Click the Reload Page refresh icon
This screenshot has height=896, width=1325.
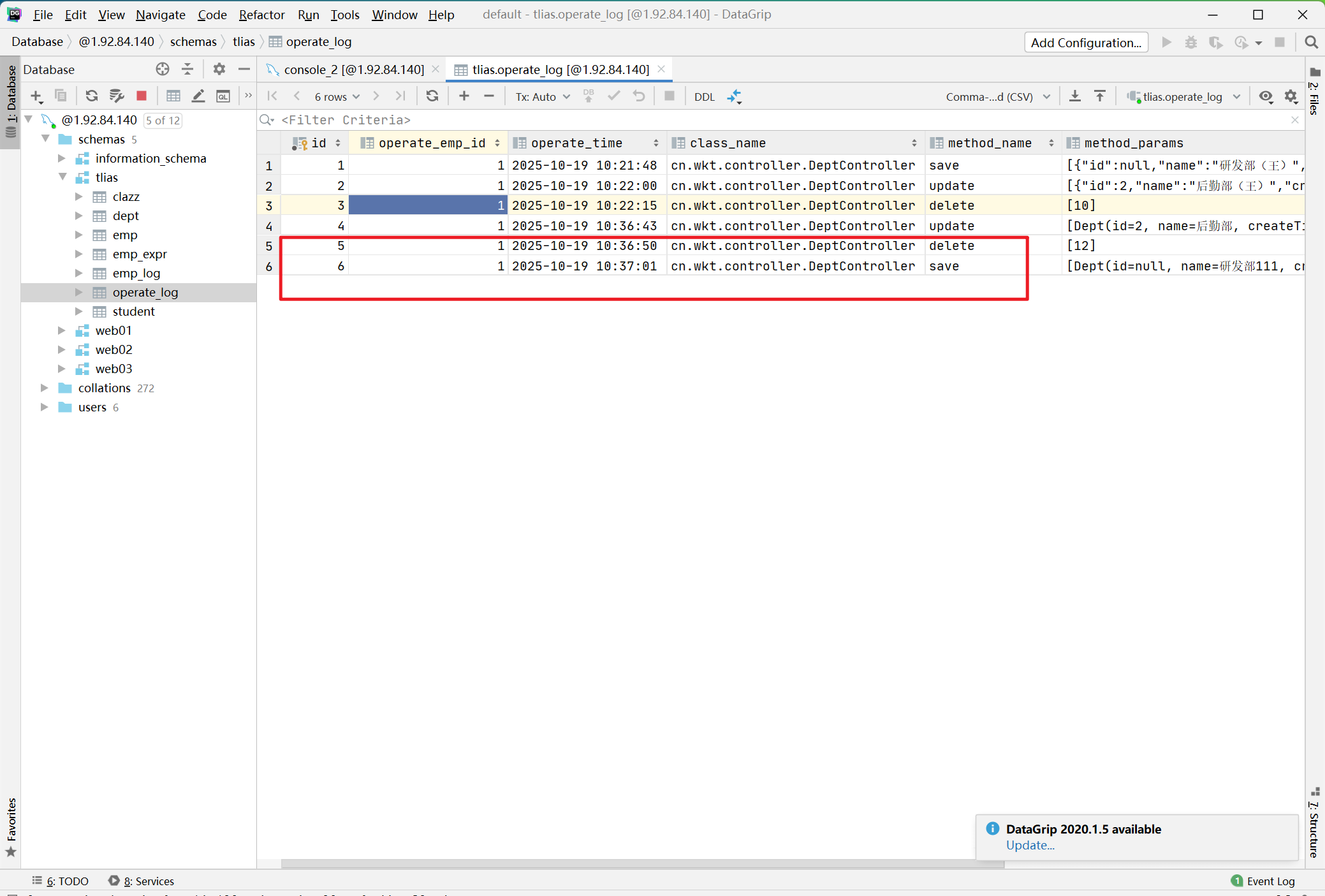coord(432,96)
